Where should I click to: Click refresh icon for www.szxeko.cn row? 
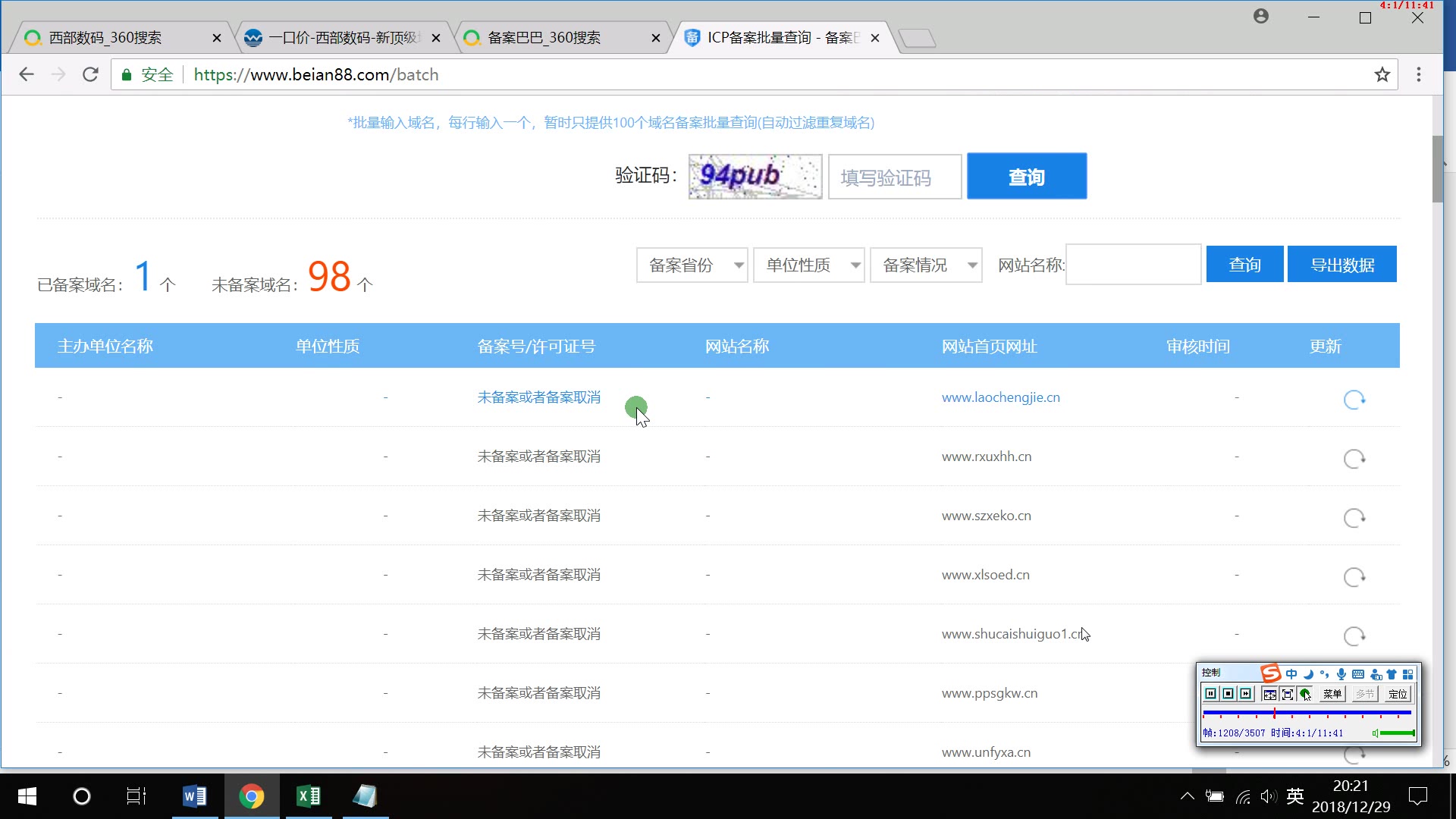1354,517
